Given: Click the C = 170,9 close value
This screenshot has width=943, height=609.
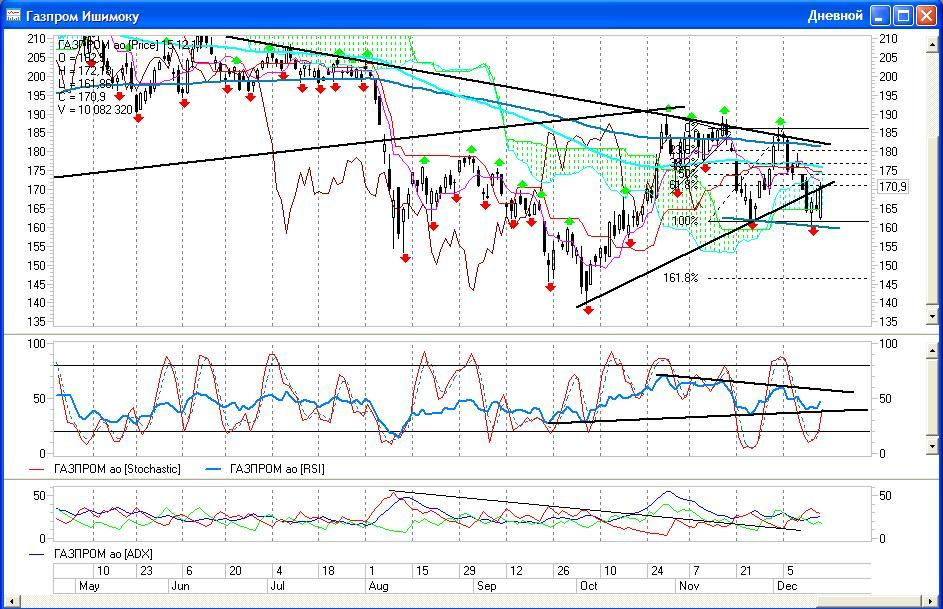Looking at the screenshot, I should coord(82,97).
